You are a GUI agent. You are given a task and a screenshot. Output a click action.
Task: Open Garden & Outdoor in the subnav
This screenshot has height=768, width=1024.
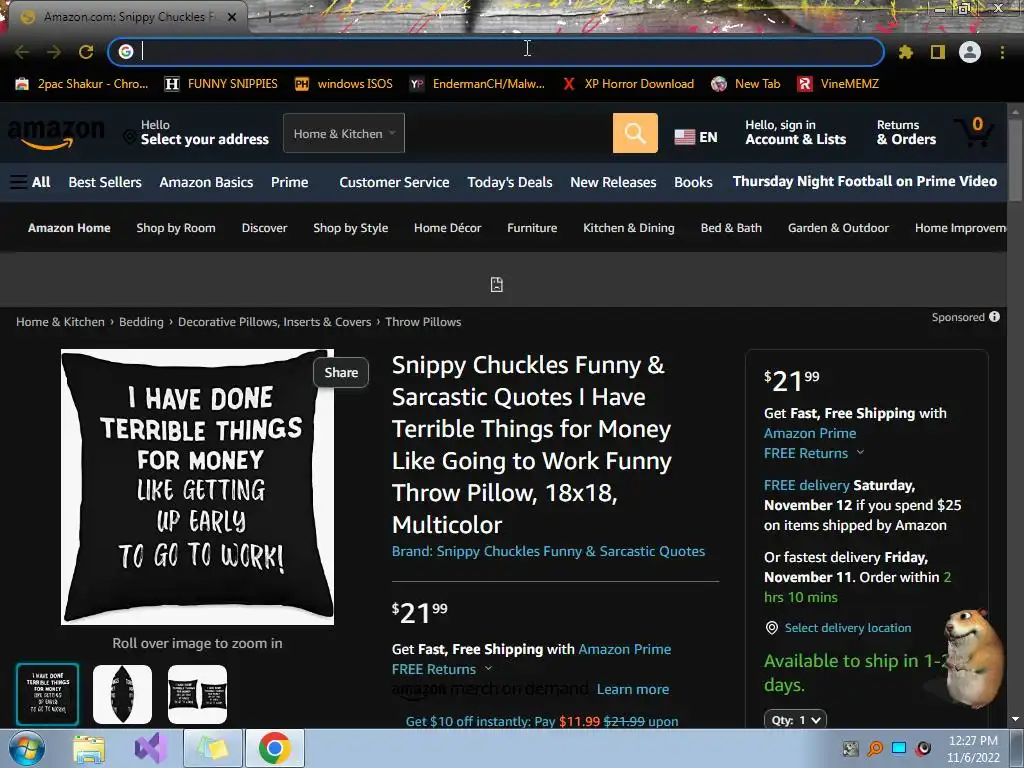tap(839, 228)
